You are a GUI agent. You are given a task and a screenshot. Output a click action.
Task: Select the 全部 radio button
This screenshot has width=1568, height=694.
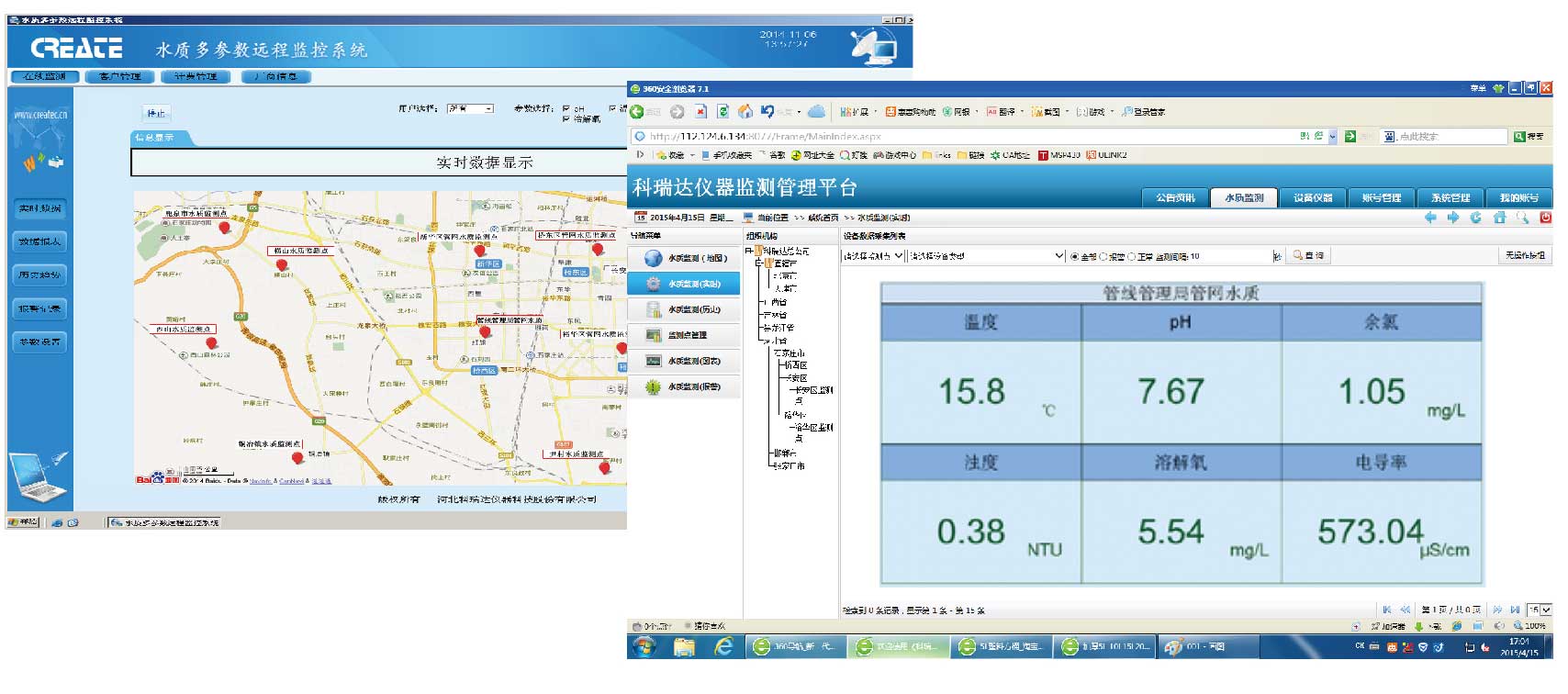(x=1075, y=257)
